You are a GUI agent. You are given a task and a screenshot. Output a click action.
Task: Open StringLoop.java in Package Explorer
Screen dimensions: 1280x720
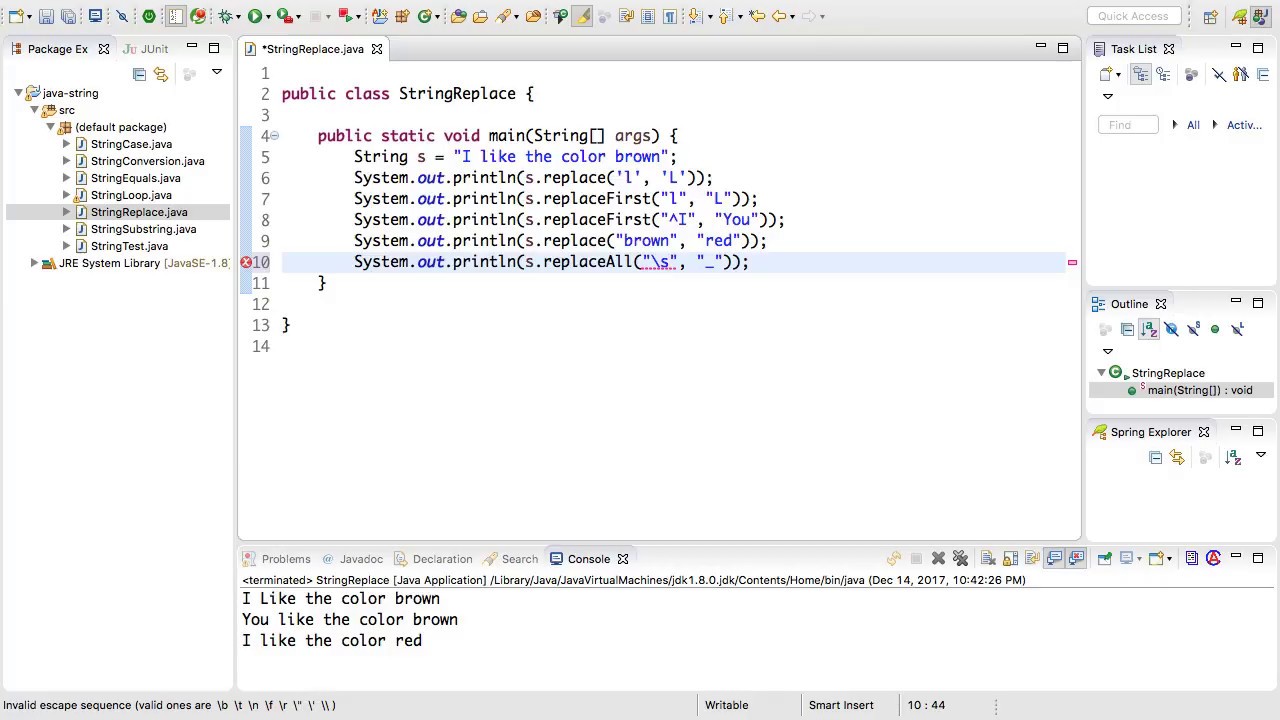[x=131, y=195]
